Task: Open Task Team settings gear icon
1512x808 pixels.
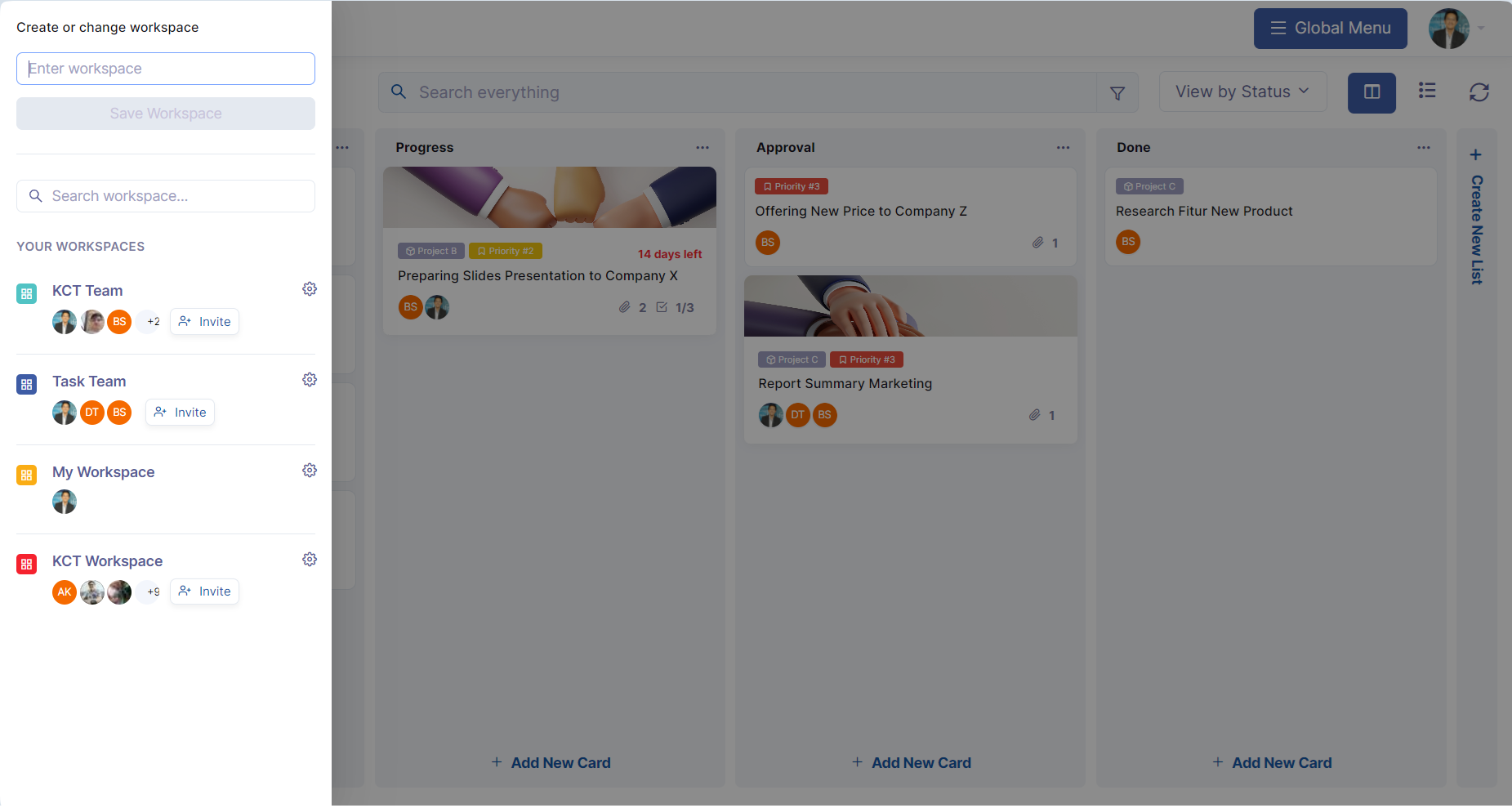Action: (310, 380)
